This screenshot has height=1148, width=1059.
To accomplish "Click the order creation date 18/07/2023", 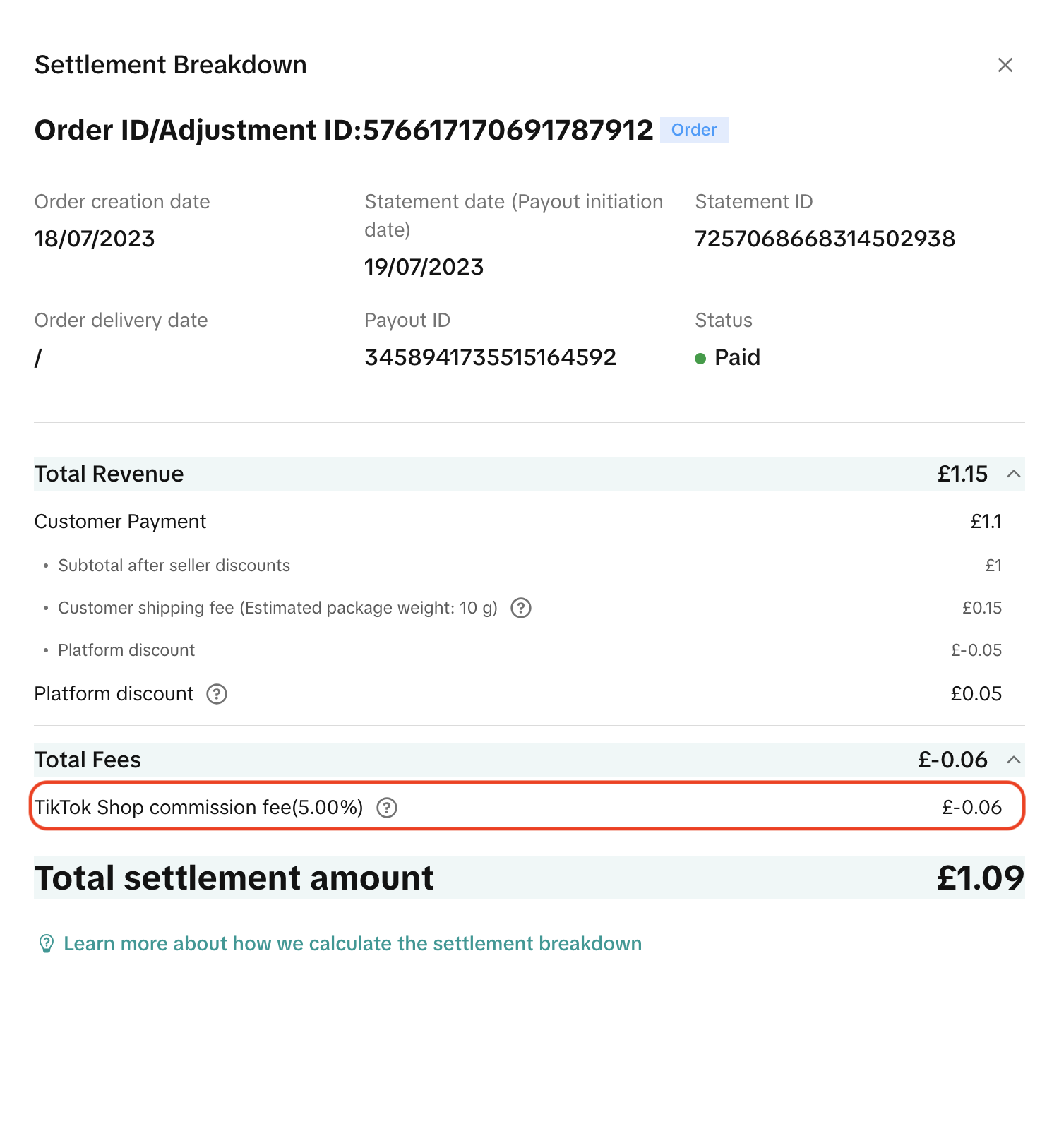I will tap(94, 239).
